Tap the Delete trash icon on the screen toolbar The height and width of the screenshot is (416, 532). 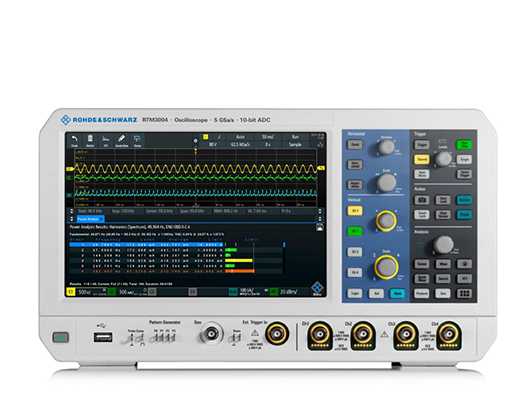tap(90, 140)
